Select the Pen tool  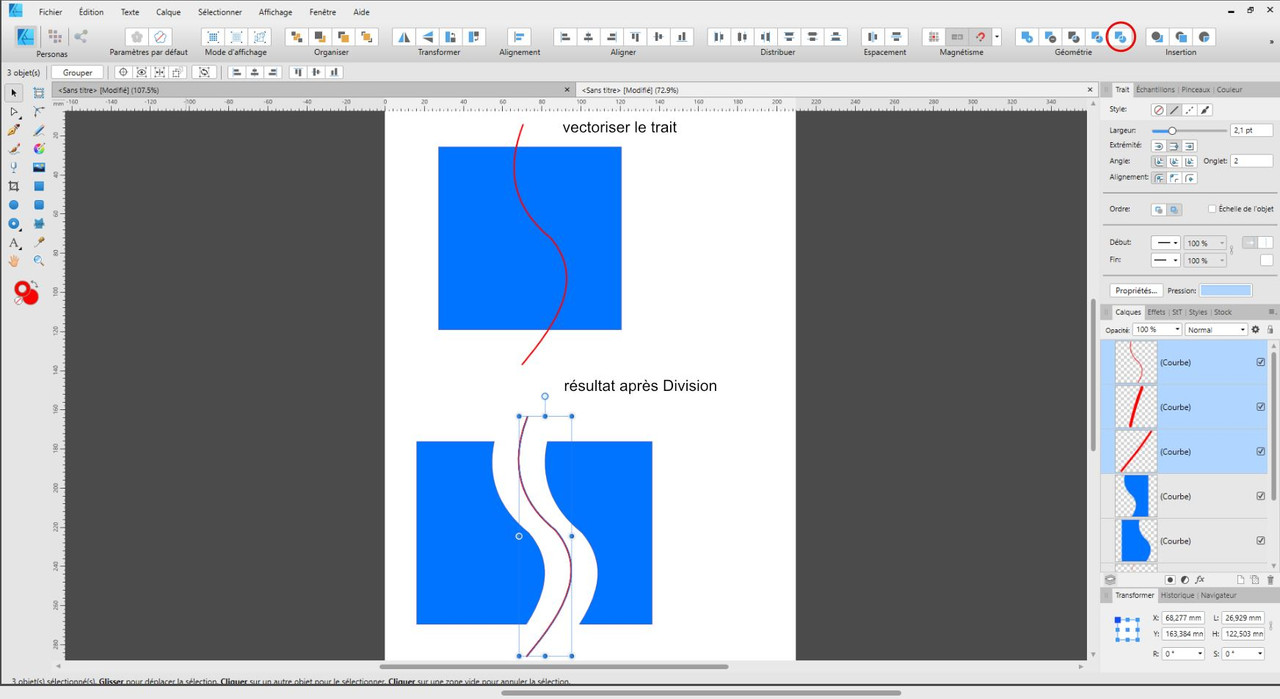[14, 130]
